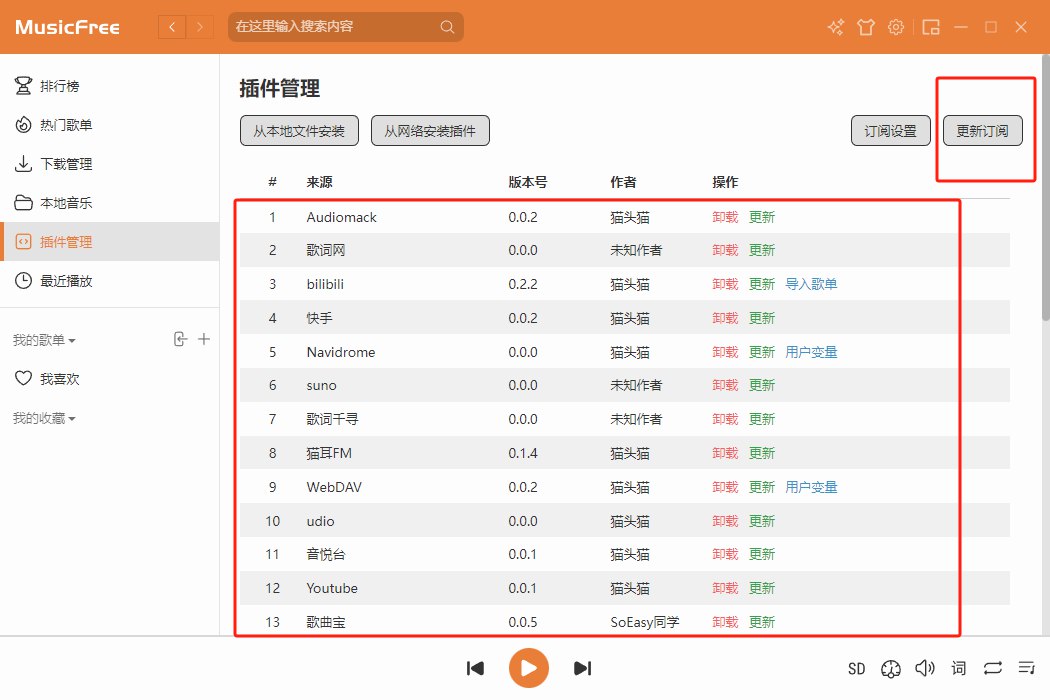Open the play queue list icon
1050x700 pixels.
point(1027,668)
